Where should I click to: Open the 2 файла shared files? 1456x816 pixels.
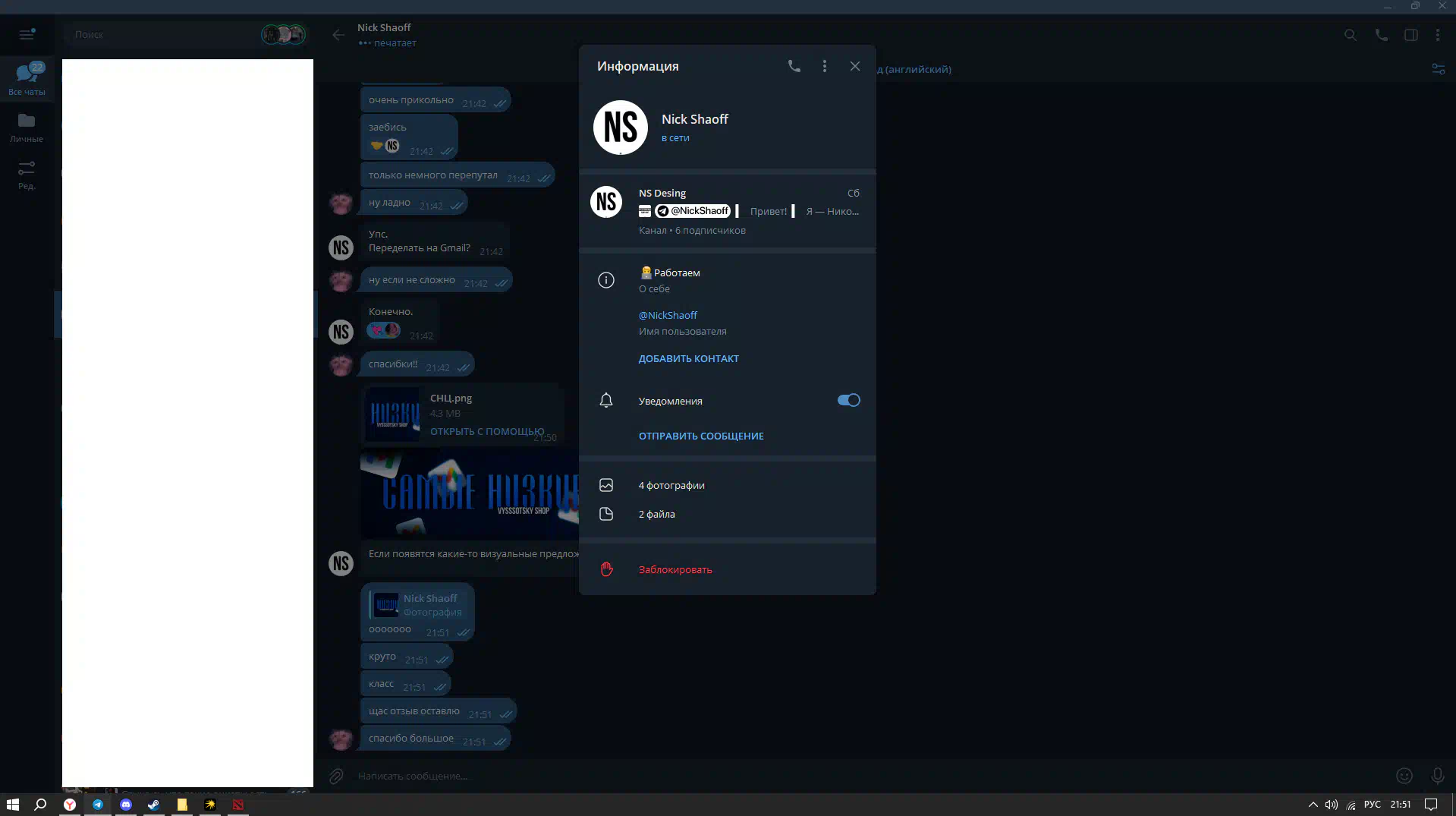(656, 514)
